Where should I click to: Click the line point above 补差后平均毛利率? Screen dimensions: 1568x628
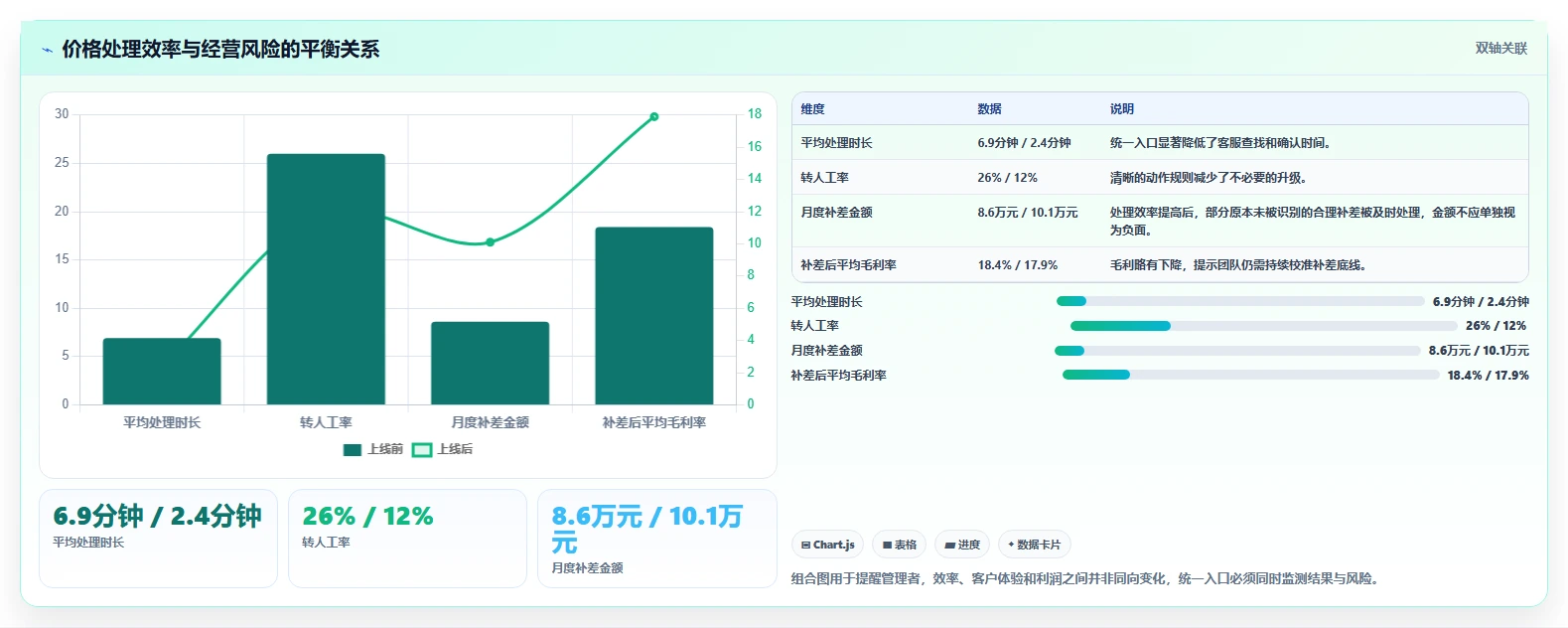pyautogui.click(x=654, y=117)
